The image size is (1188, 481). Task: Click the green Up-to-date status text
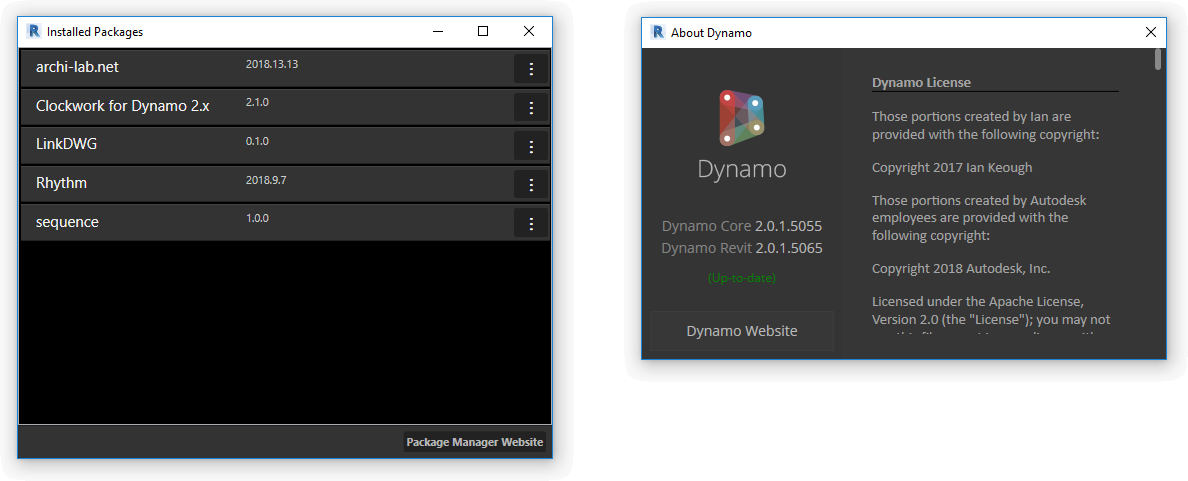pyautogui.click(x=742, y=278)
